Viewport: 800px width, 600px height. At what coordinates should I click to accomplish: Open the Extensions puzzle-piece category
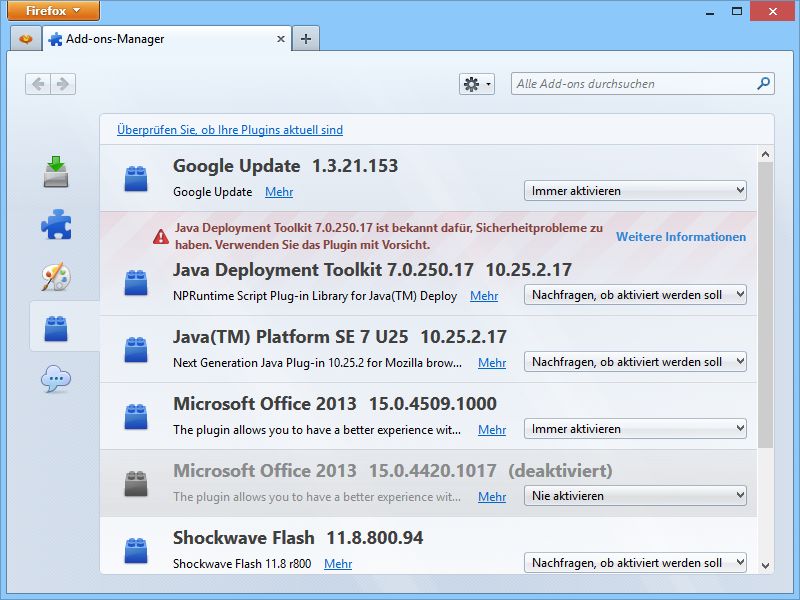pos(56,224)
